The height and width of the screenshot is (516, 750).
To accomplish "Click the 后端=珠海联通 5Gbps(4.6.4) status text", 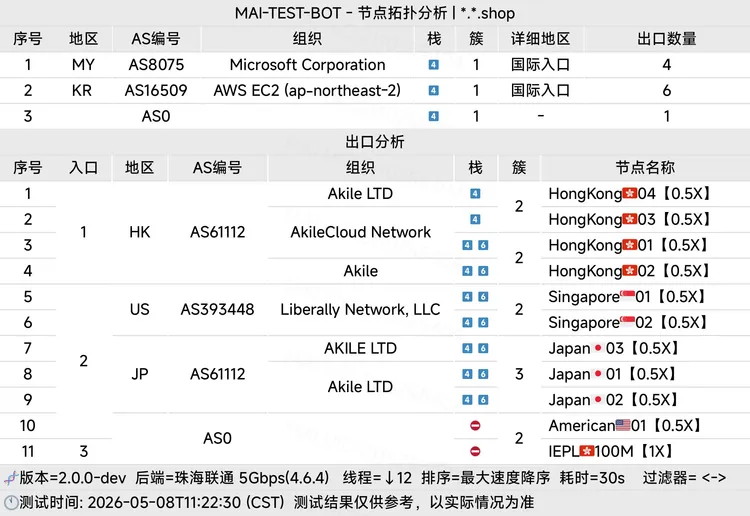I will coord(232,477).
